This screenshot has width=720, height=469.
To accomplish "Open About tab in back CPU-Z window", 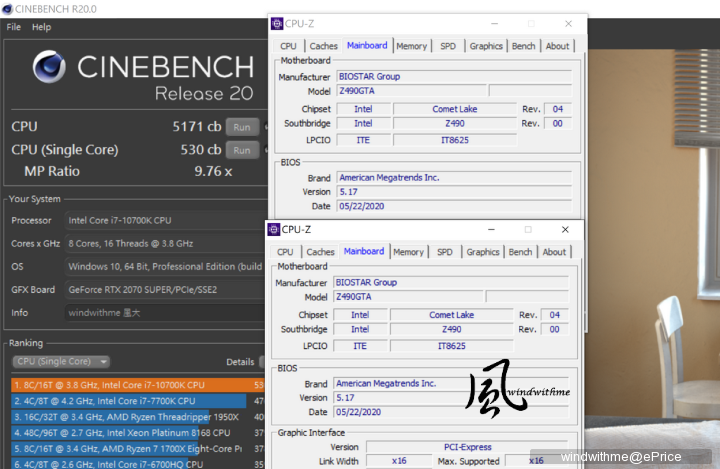I will pyautogui.click(x=557, y=46).
